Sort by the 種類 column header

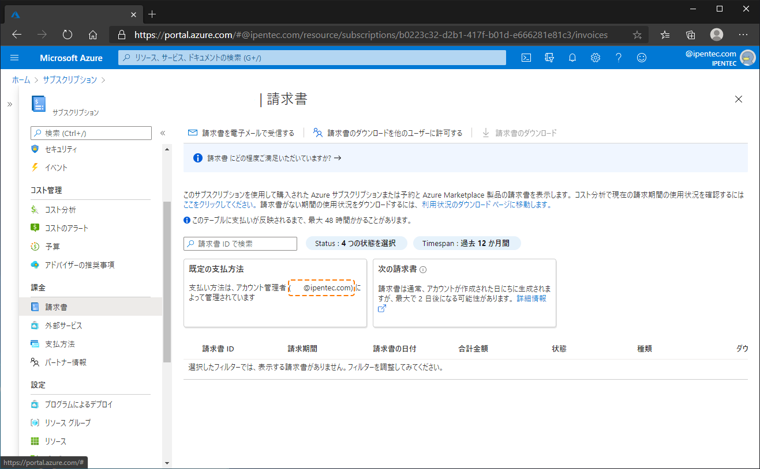pos(644,348)
